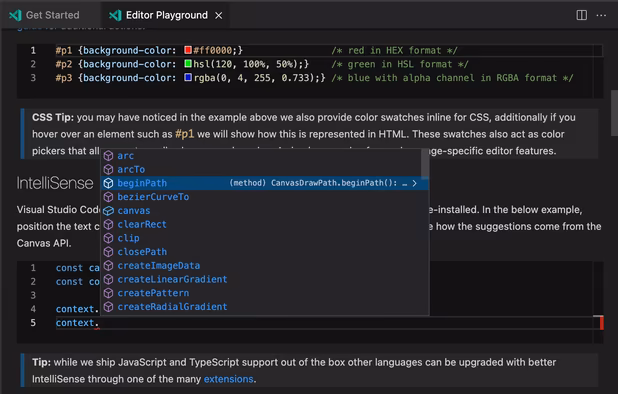
Task: Close the Editor Playground tab
Action: tap(219, 15)
